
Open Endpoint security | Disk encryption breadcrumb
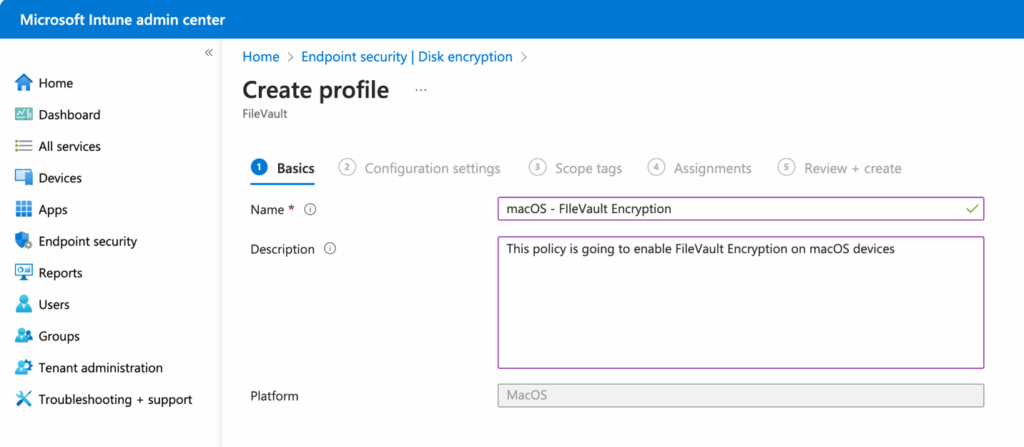pyautogui.click(x=406, y=57)
